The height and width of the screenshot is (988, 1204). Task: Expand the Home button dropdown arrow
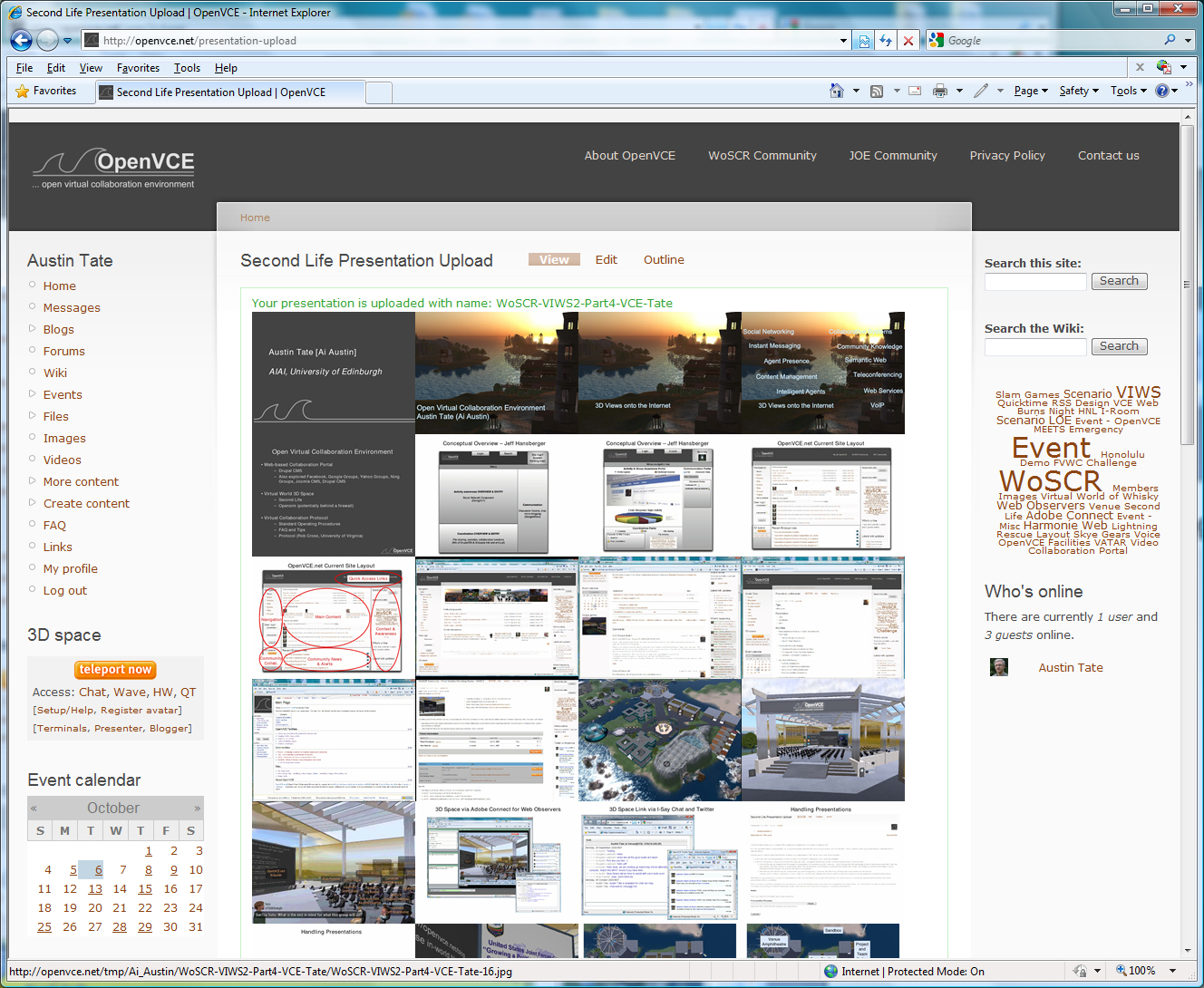click(856, 91)
